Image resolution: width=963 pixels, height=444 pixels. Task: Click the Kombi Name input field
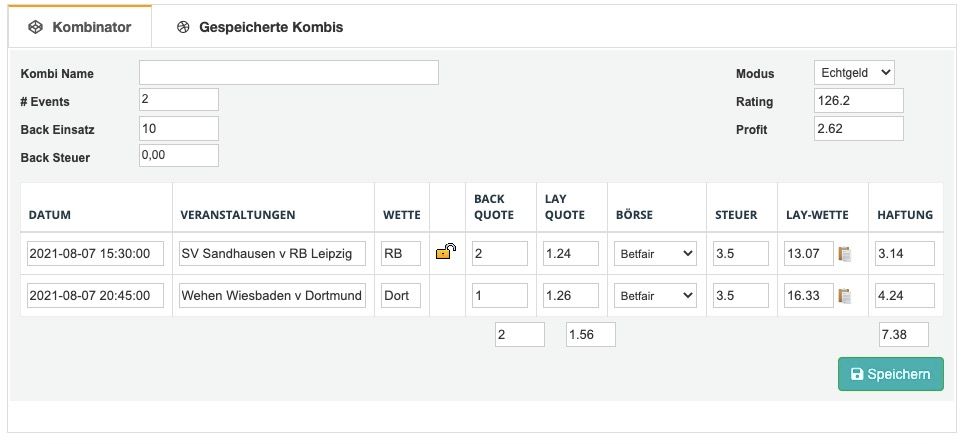coord(289,72)
